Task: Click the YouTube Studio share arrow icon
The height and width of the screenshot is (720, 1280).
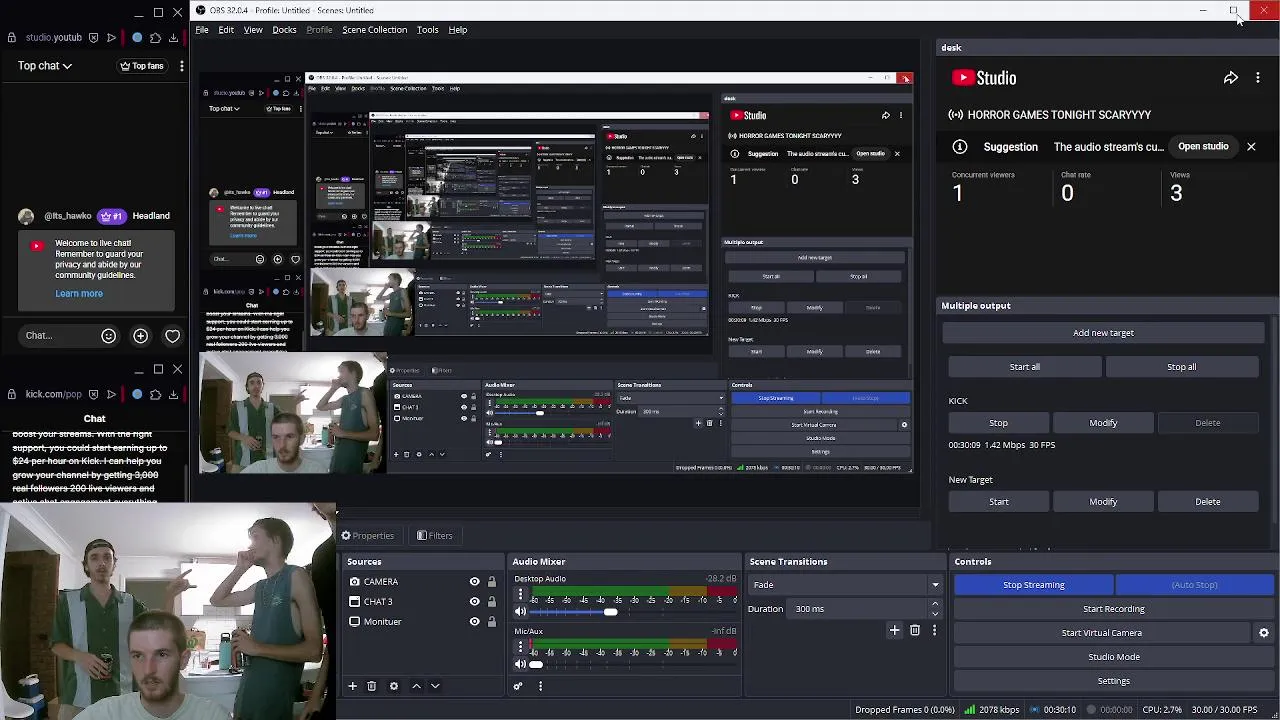Action: pyautogui.click(x=1231, y=78)
